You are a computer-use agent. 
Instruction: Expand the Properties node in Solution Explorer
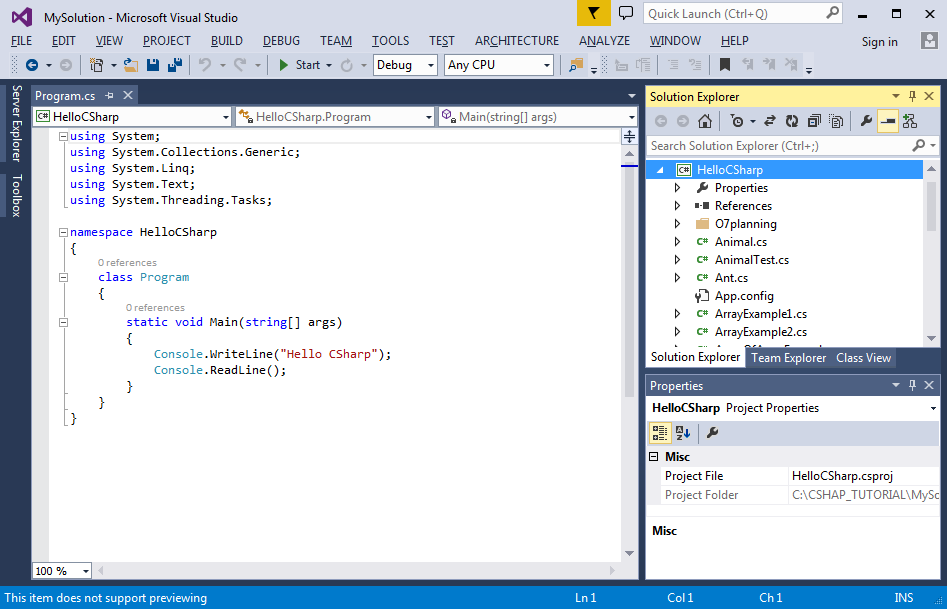(x=678, y=188)
